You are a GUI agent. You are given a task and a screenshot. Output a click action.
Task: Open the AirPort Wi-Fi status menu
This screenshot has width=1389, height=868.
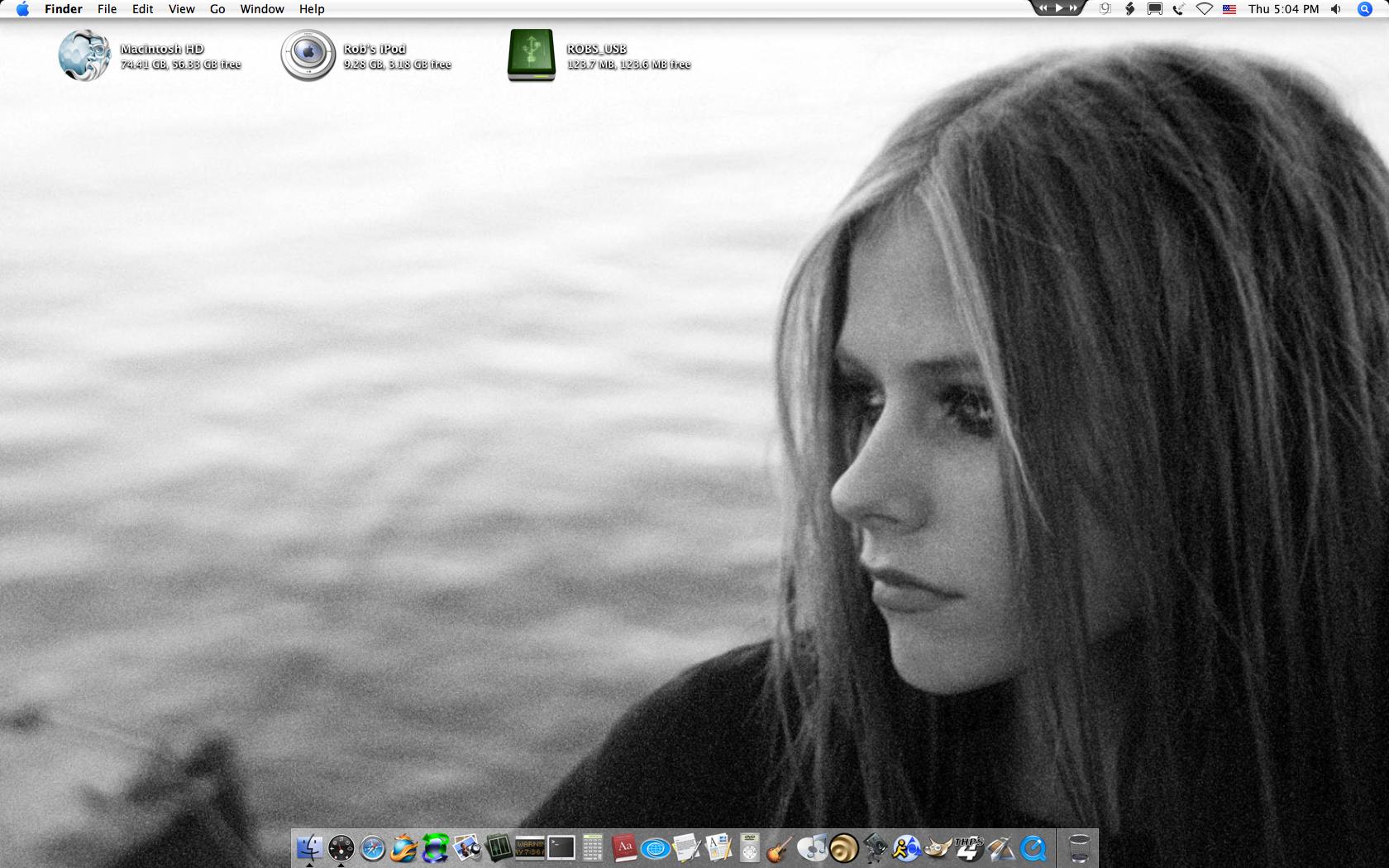coord(1205,9)
